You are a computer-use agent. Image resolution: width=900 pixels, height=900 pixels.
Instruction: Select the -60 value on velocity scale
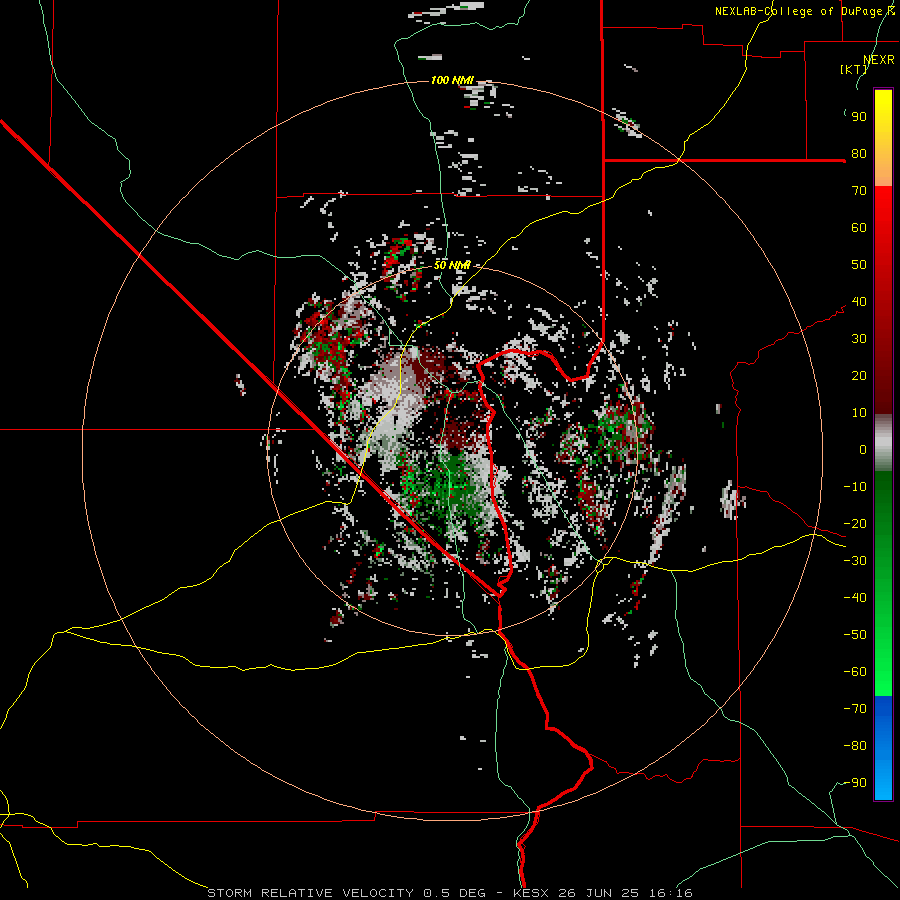pos(855,672)
